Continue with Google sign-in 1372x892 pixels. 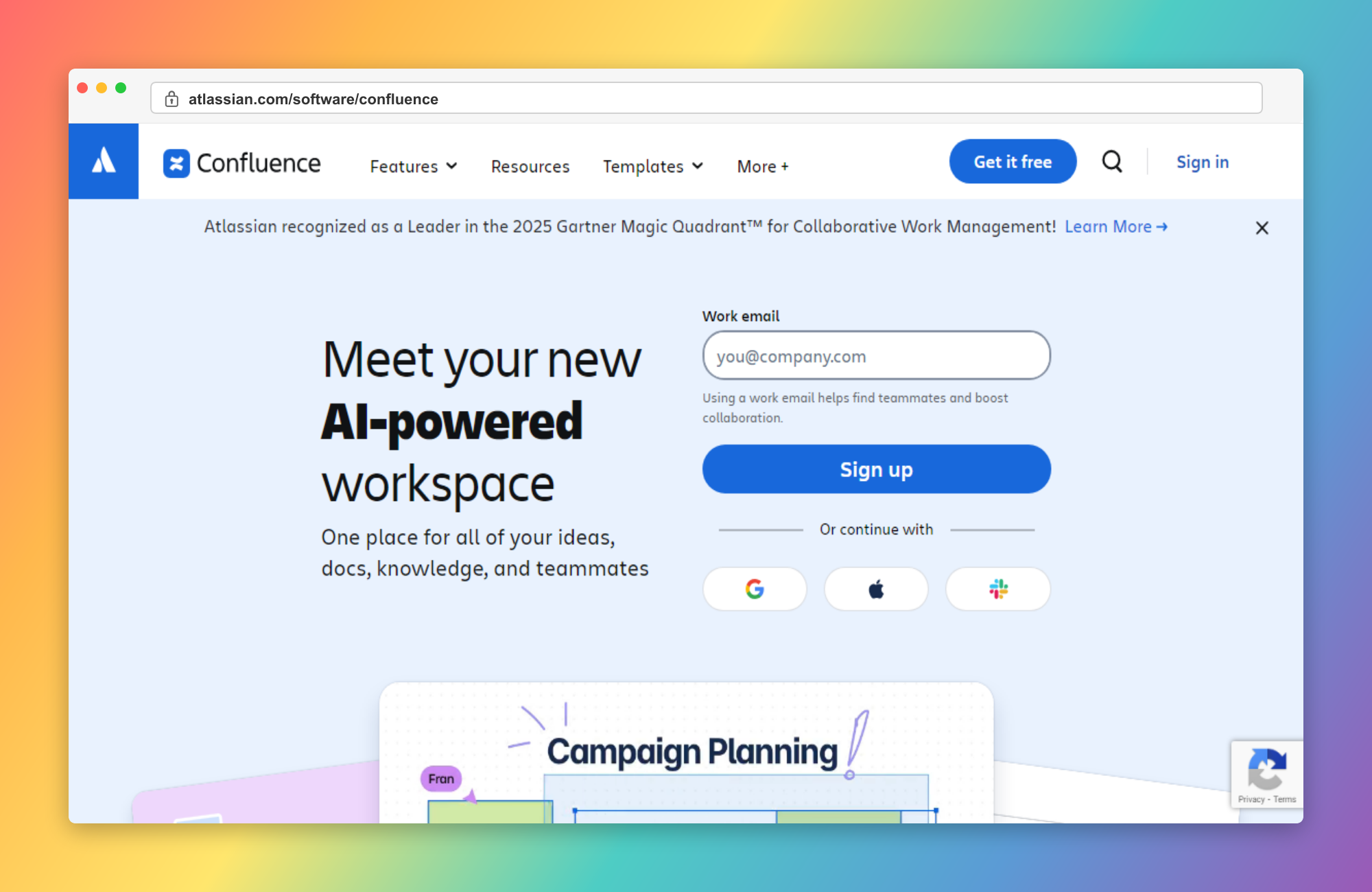pyautogui.click(x=755, y=589)
